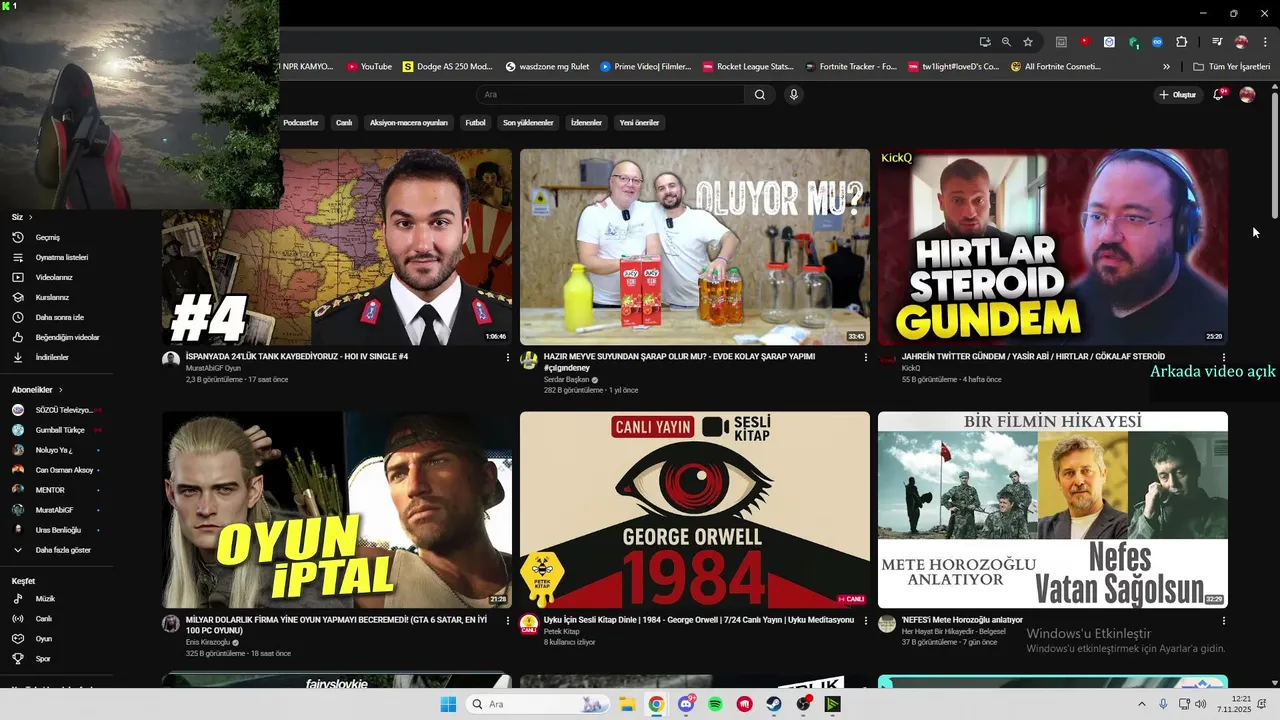Open the volume control in system tray
The height and width of the screenshot is (720, 1280).
click(1200, 704)
